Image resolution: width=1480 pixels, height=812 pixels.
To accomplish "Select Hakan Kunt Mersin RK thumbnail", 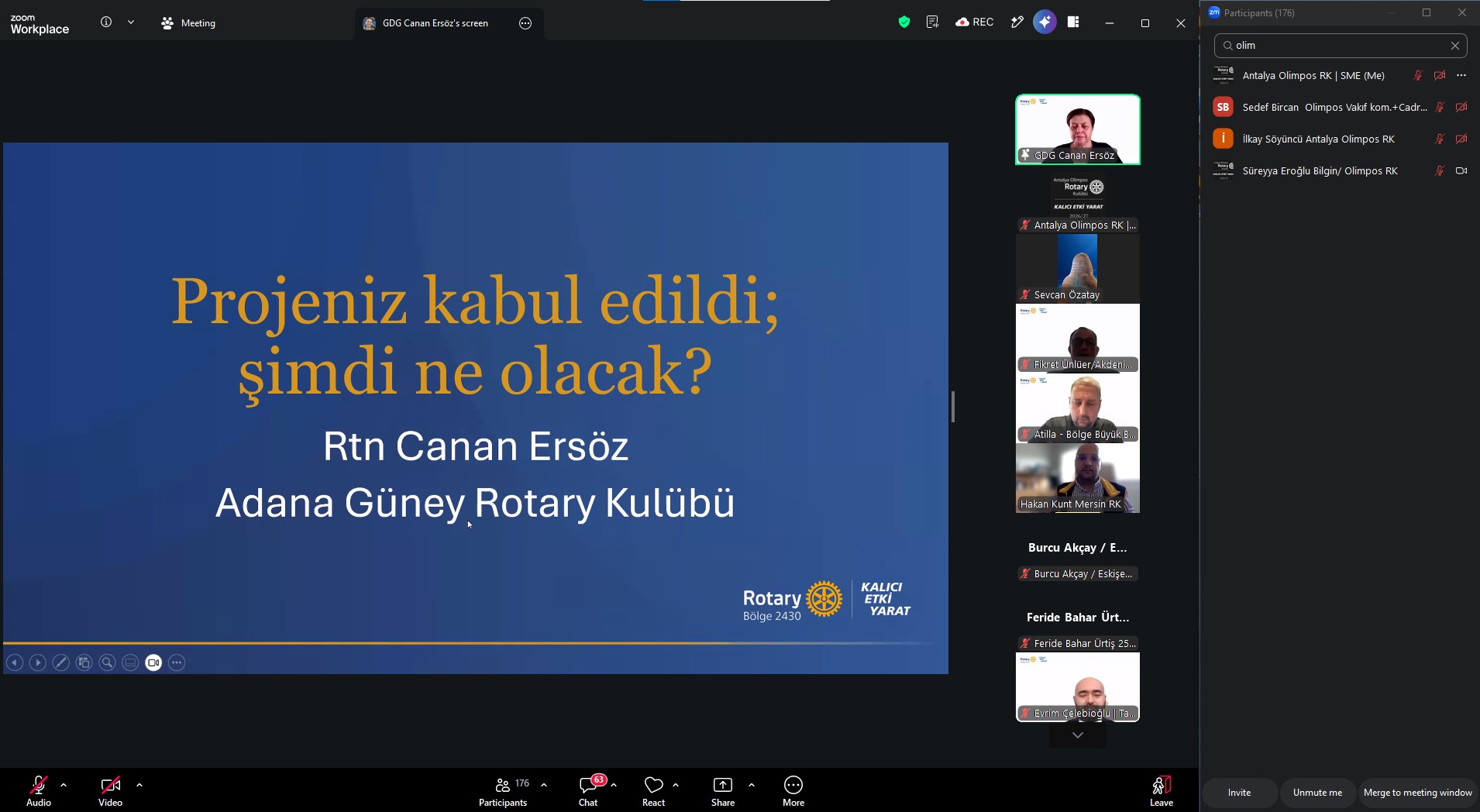I will [1078, 478].
